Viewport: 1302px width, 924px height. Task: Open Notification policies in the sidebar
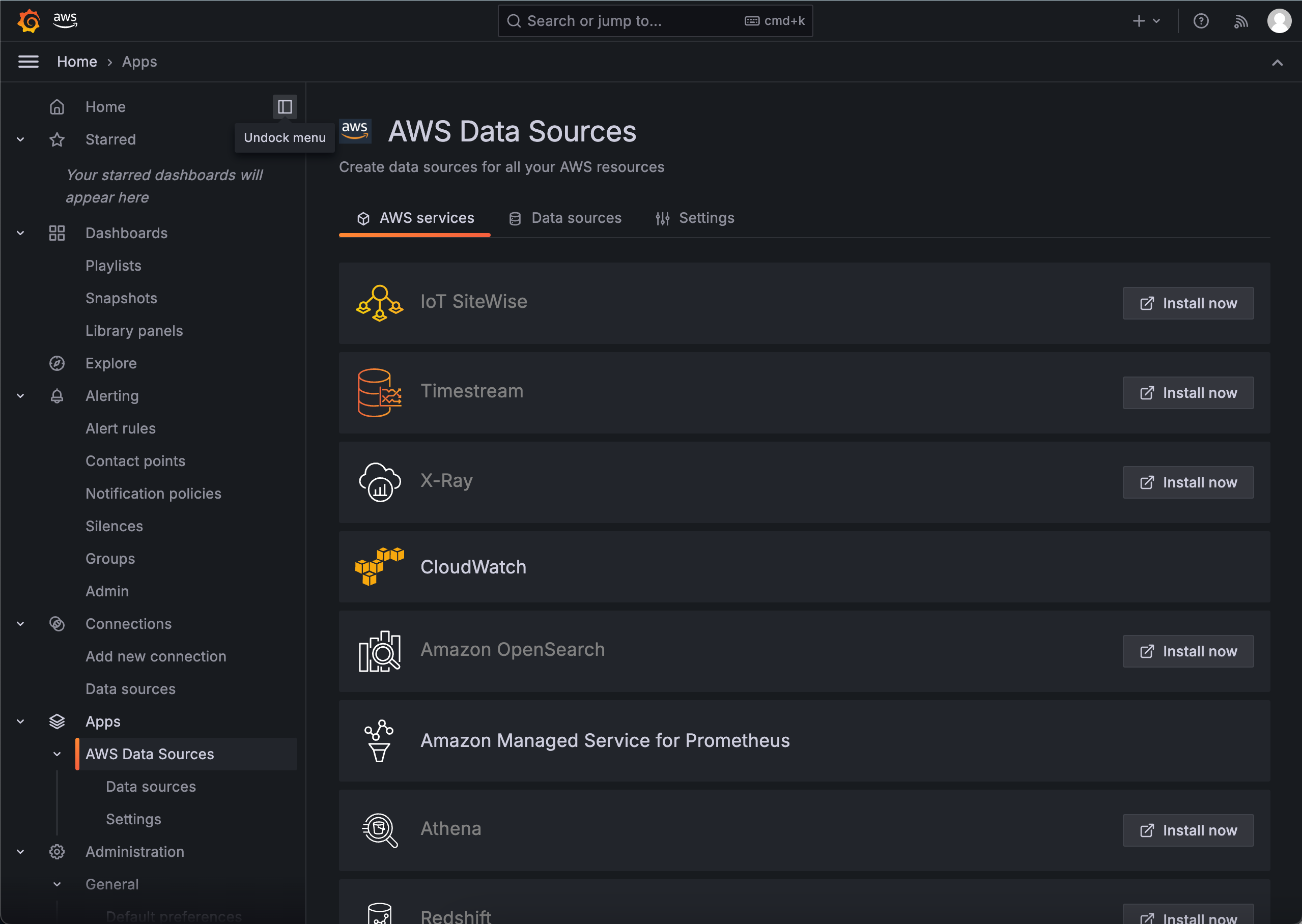[x=154, y=494]
